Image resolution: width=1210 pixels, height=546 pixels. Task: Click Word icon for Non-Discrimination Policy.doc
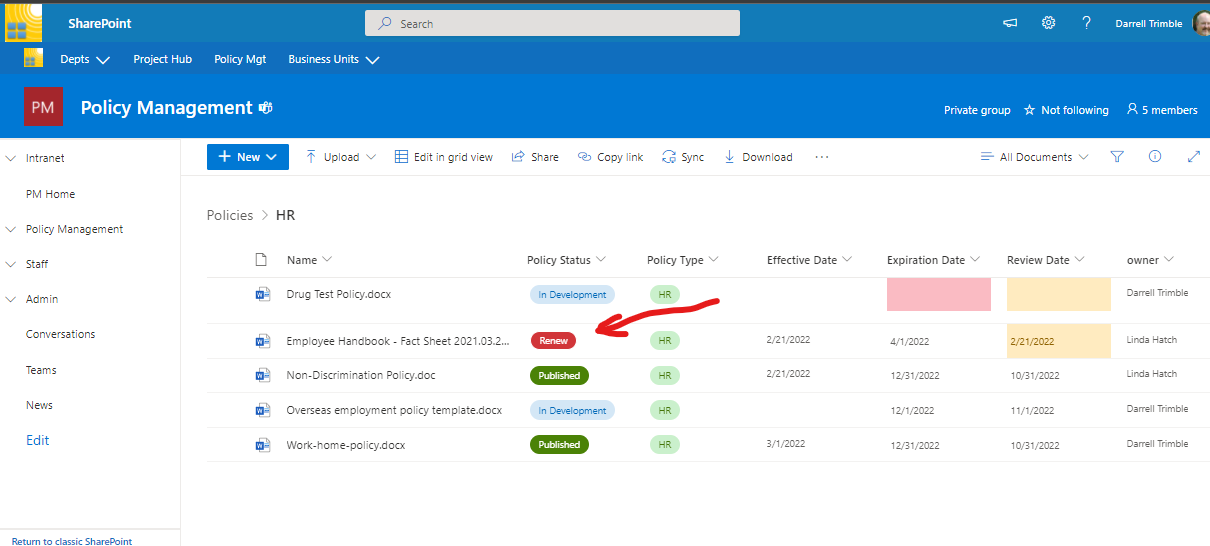pyautogui.click(x=263, y=375)
